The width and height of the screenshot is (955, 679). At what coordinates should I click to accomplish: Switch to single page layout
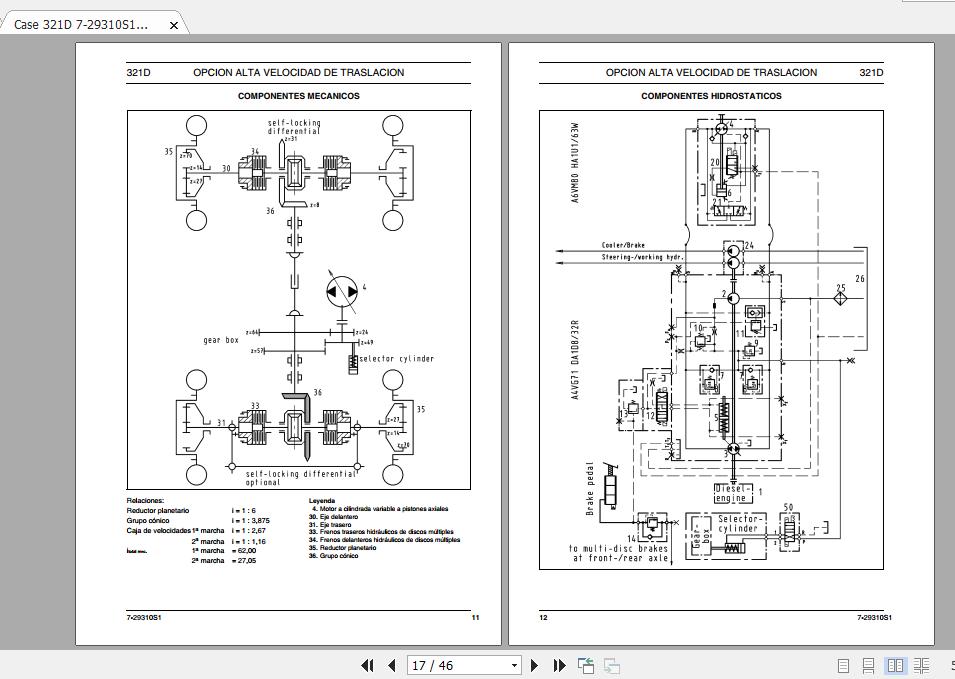(x=843, y=665)
